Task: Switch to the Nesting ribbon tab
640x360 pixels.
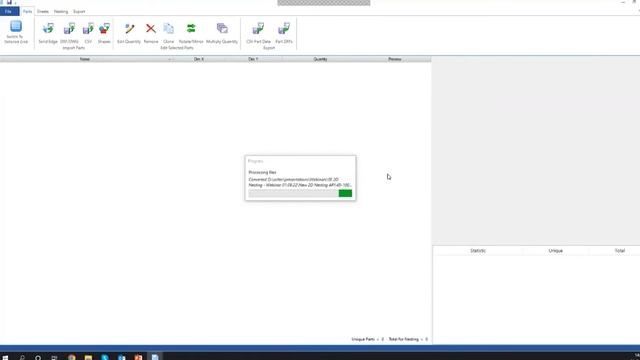Action: [61, 11]
